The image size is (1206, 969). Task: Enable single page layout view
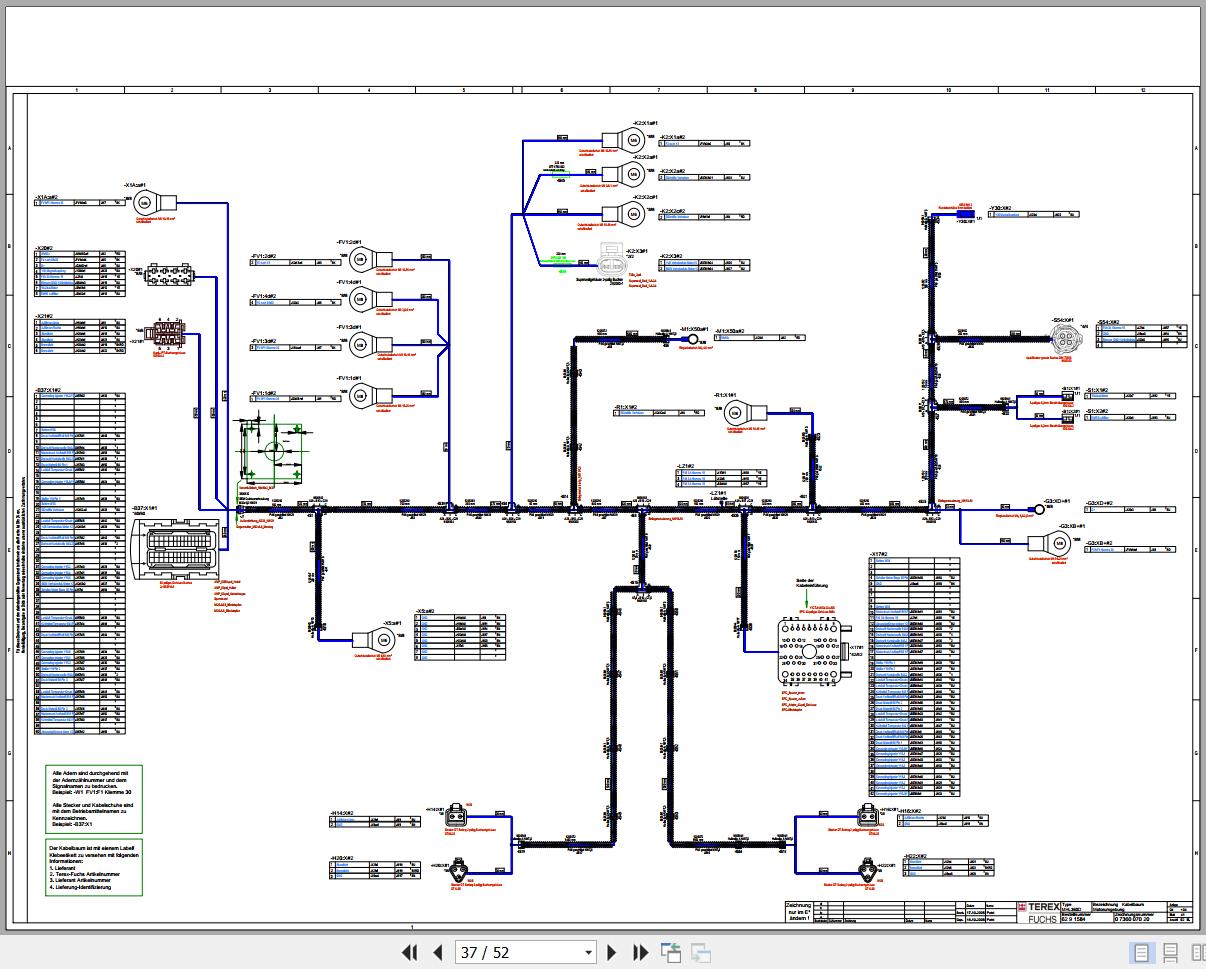(x=1141, y=952)
